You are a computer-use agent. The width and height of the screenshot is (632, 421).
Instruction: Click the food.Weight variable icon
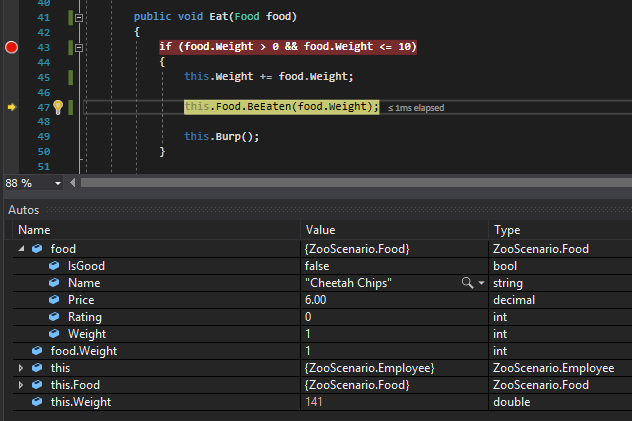[x=38, y=351]
